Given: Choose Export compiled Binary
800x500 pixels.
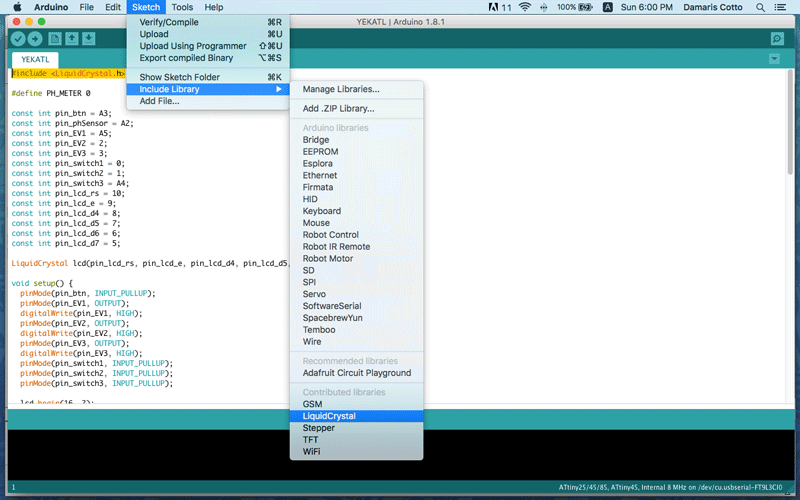Looking at the screenshot, I should tap(208, 58).
